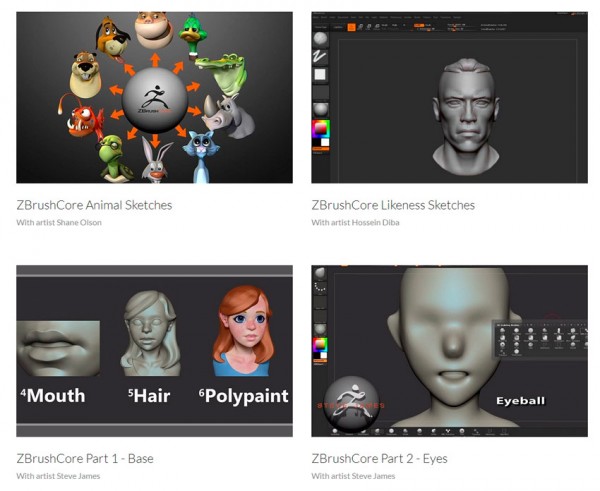Click the brush sphere icon in the Likeness Sketches thumbnail
The image size is (600, 491).
tap(321, 38)
